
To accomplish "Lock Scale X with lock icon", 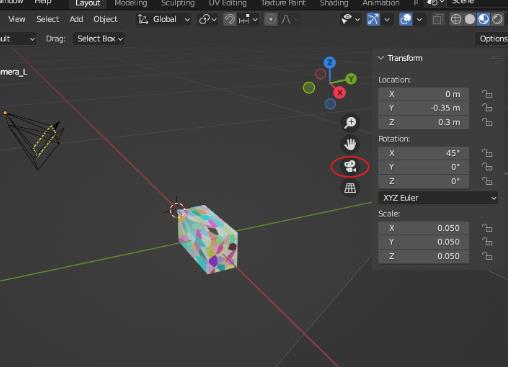I will point(487,228).
